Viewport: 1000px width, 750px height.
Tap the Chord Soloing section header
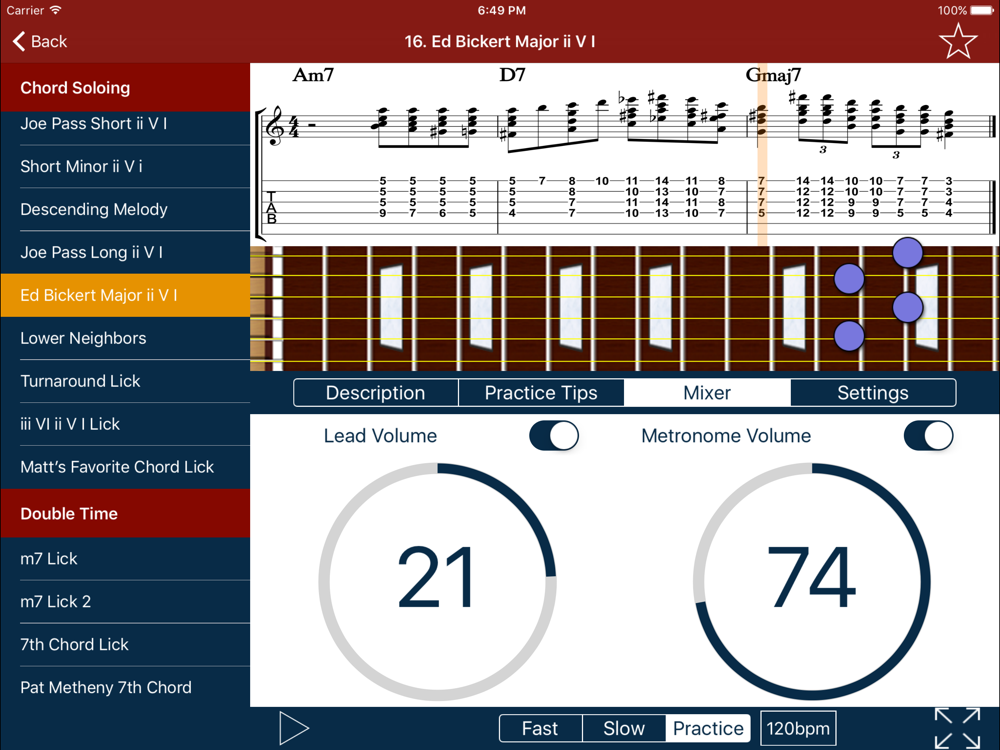click(x=125, y=87)
